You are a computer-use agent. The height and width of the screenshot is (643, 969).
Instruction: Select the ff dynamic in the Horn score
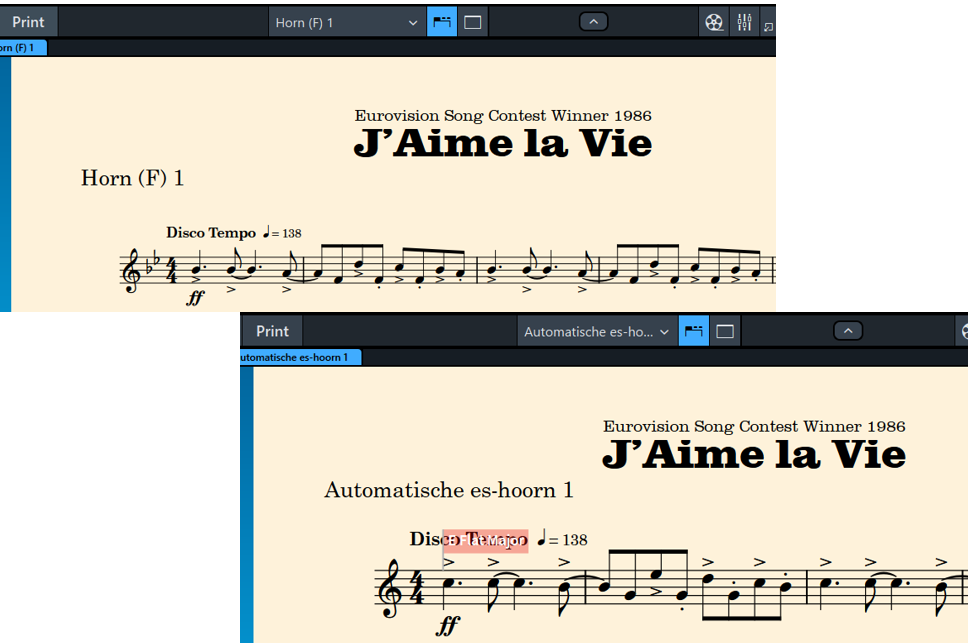click(x=195, y=298)
